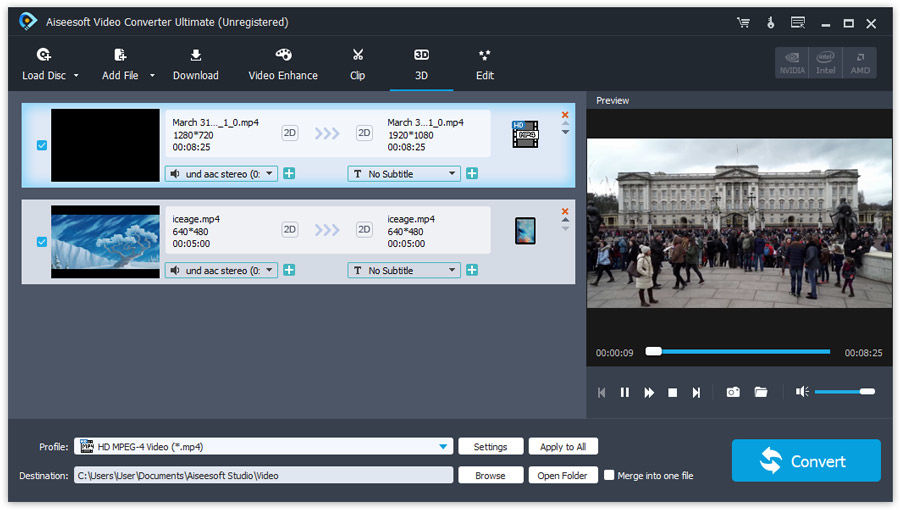Open the Clip scissors tool
This screenshot has height=510, width=900.
coord(358,64)
